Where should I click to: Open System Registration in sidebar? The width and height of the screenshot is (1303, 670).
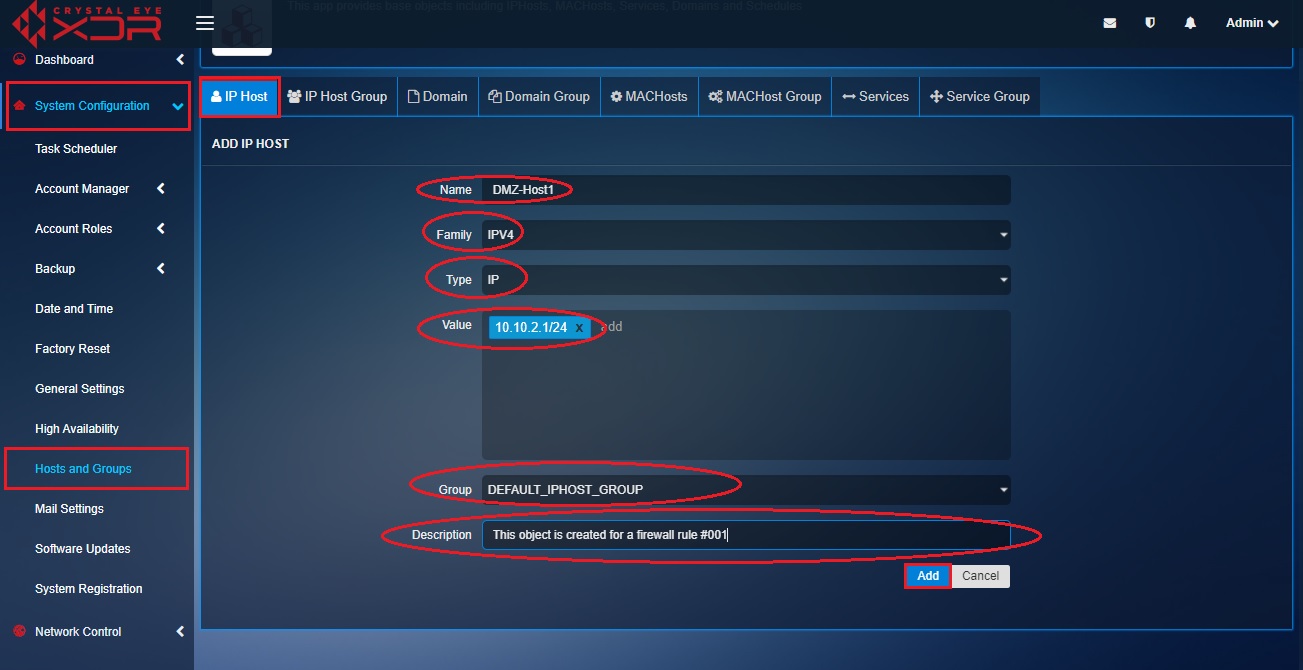point(89,589)
